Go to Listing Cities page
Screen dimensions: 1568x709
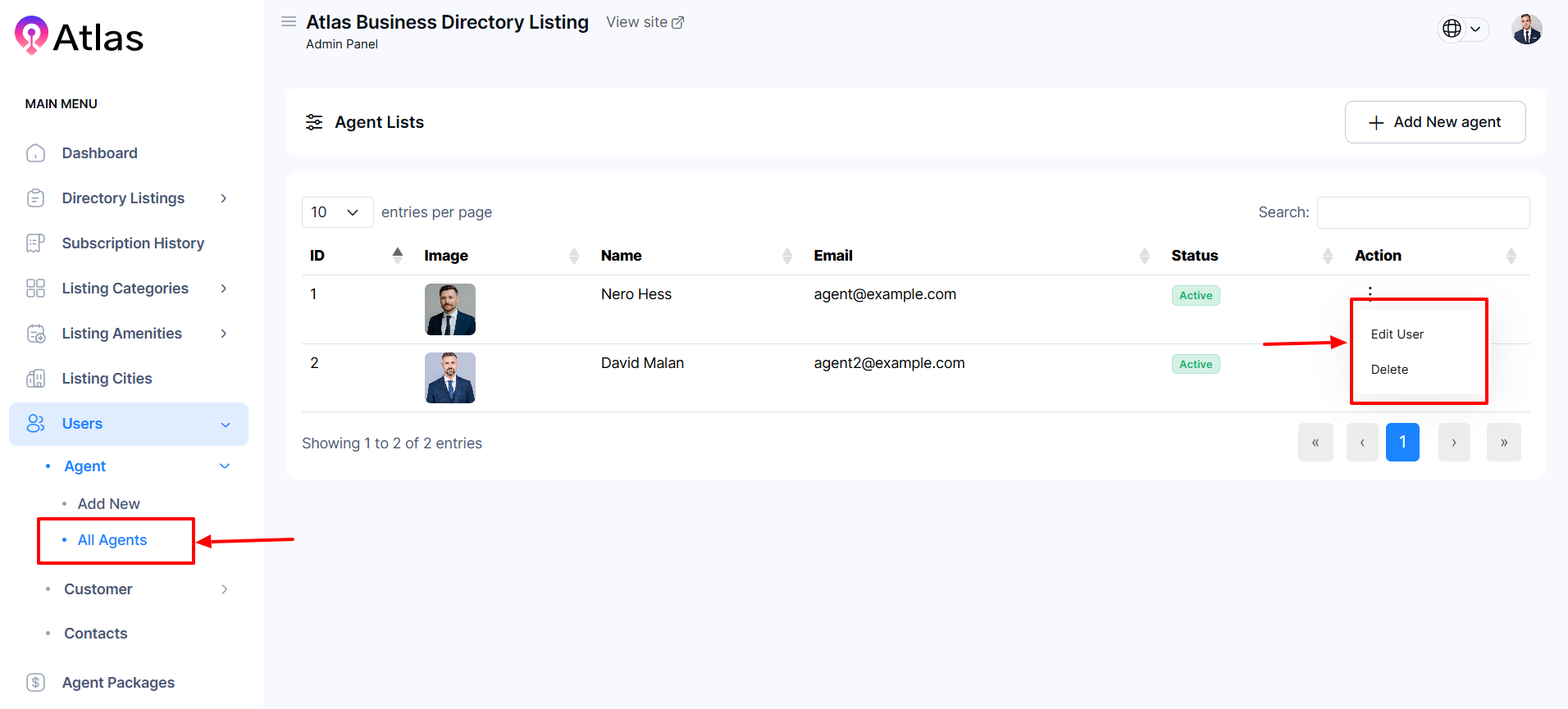point(107,379)
